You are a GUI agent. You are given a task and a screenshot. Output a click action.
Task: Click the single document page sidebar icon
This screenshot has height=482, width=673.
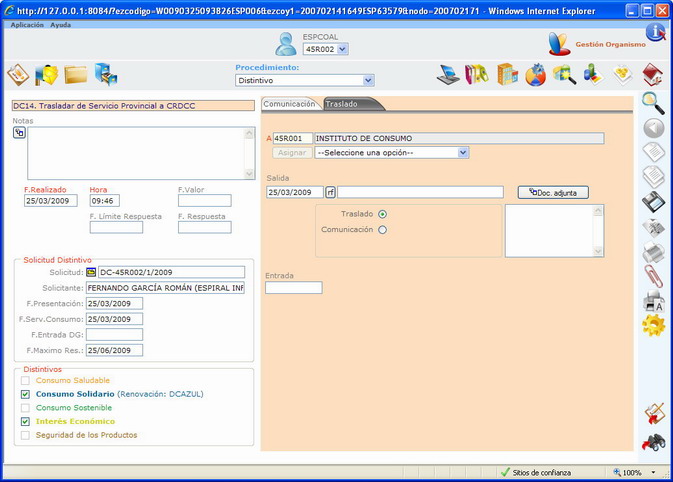[x=654, y=153]
